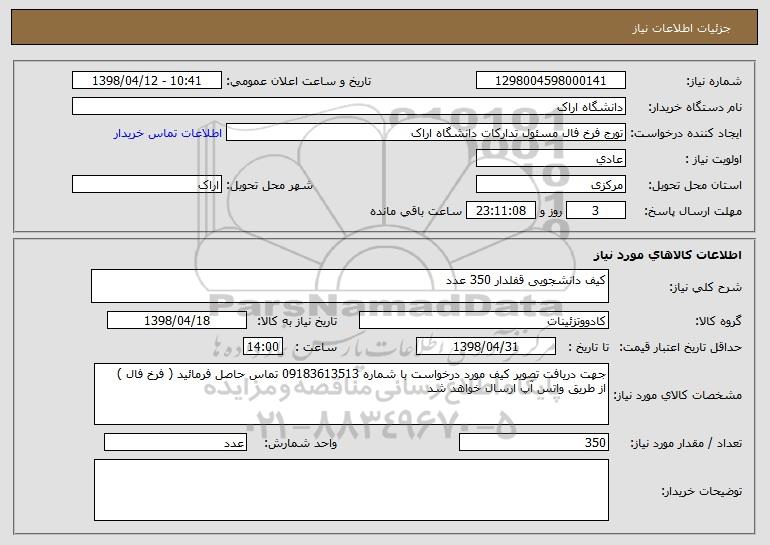Click the priority field showing عادي
This screenshot has height=545, width=770.
tap(550, 159)
